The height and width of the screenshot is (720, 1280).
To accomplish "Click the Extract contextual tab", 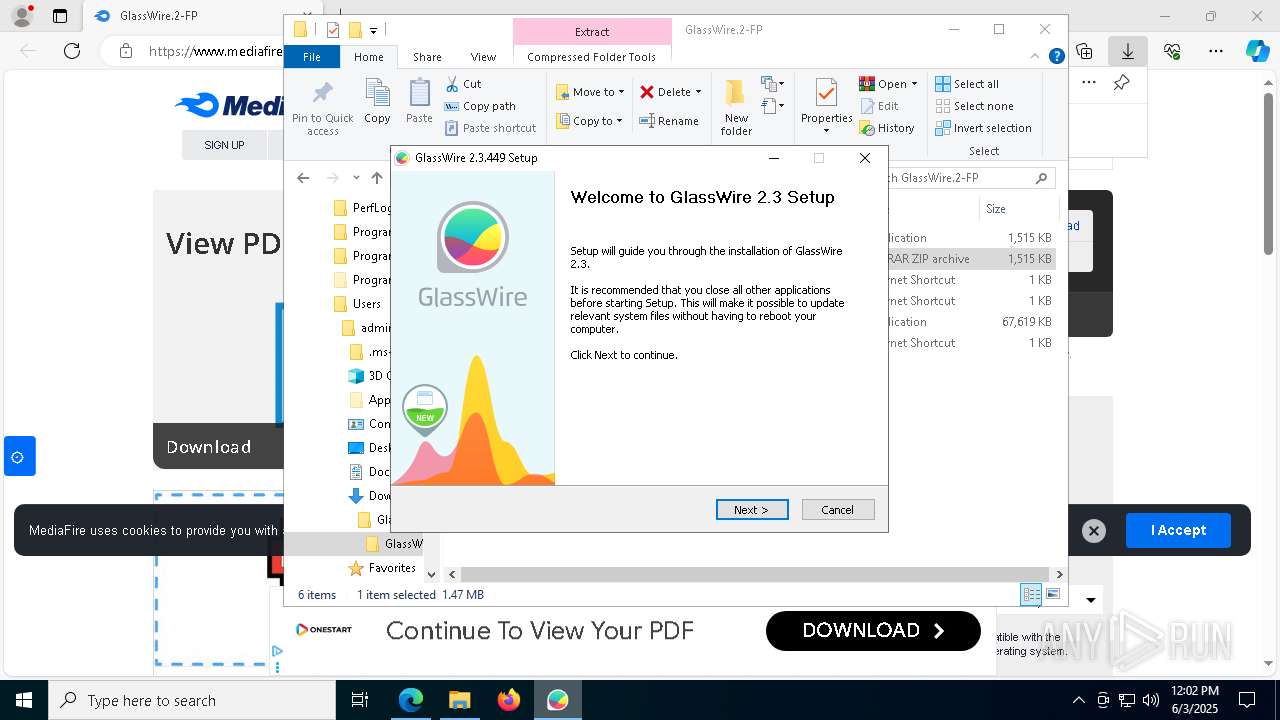I will coord(592,32).
